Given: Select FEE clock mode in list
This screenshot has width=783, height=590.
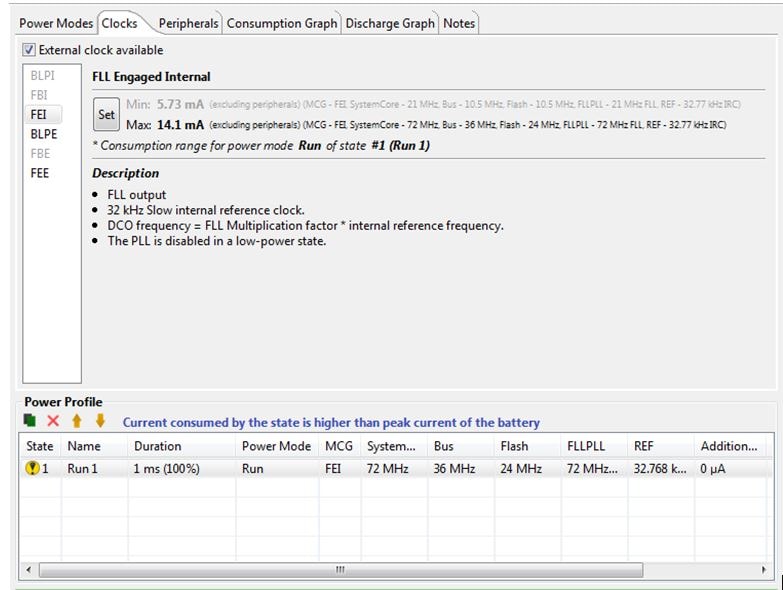Looking at the screenshot, I should pyautogui.click(x=40, y=173).
